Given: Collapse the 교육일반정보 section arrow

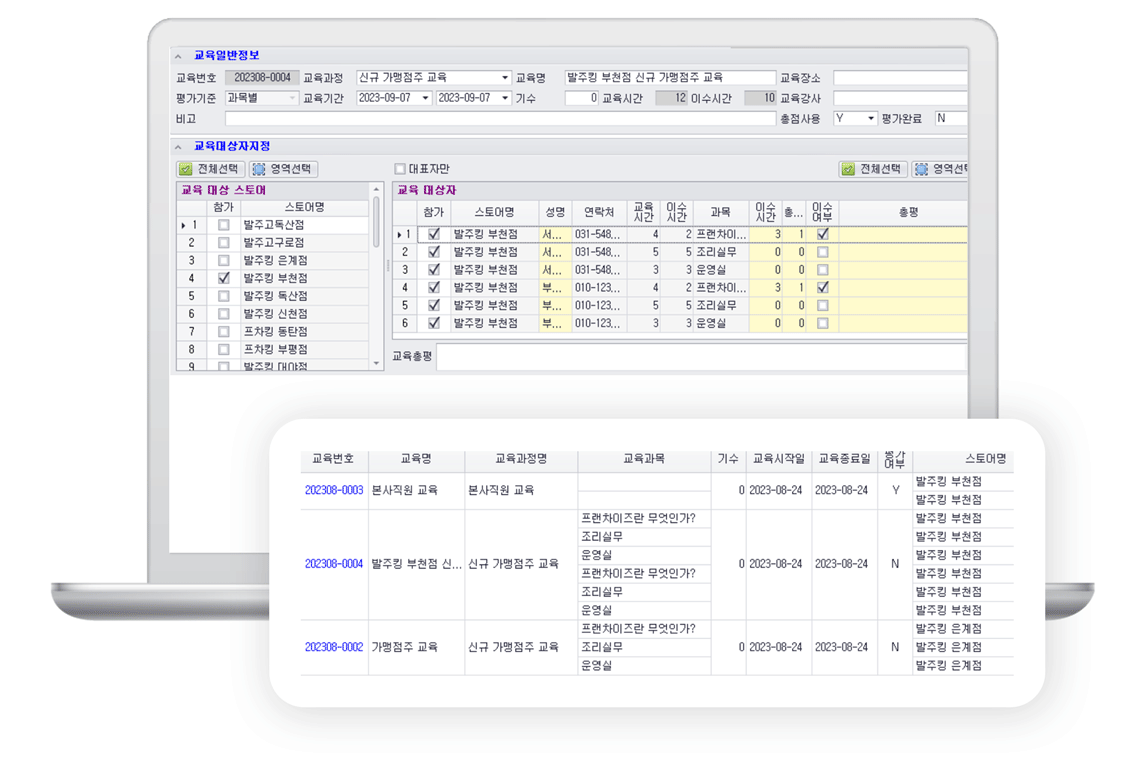Looking at the screenshot, I should [x=179, y=56].
